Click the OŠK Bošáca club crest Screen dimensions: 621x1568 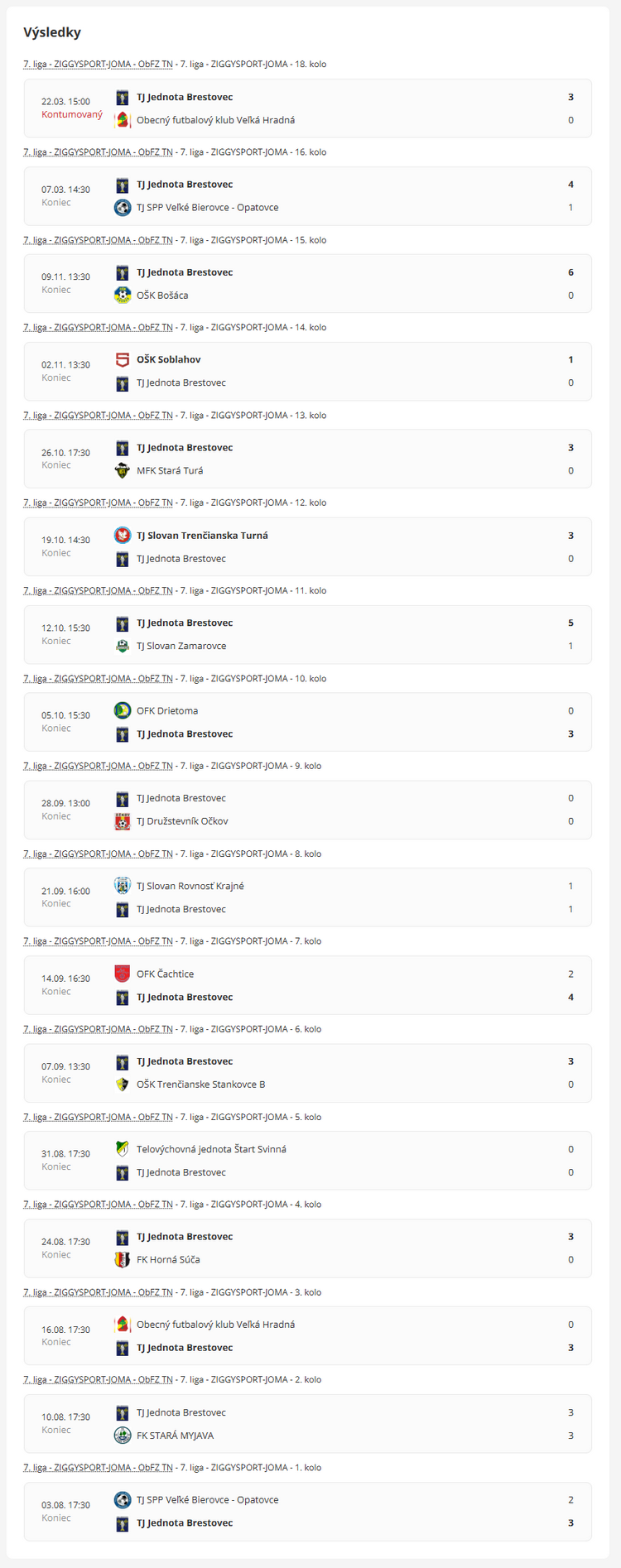pyautogui.click(x=123, y=296)
